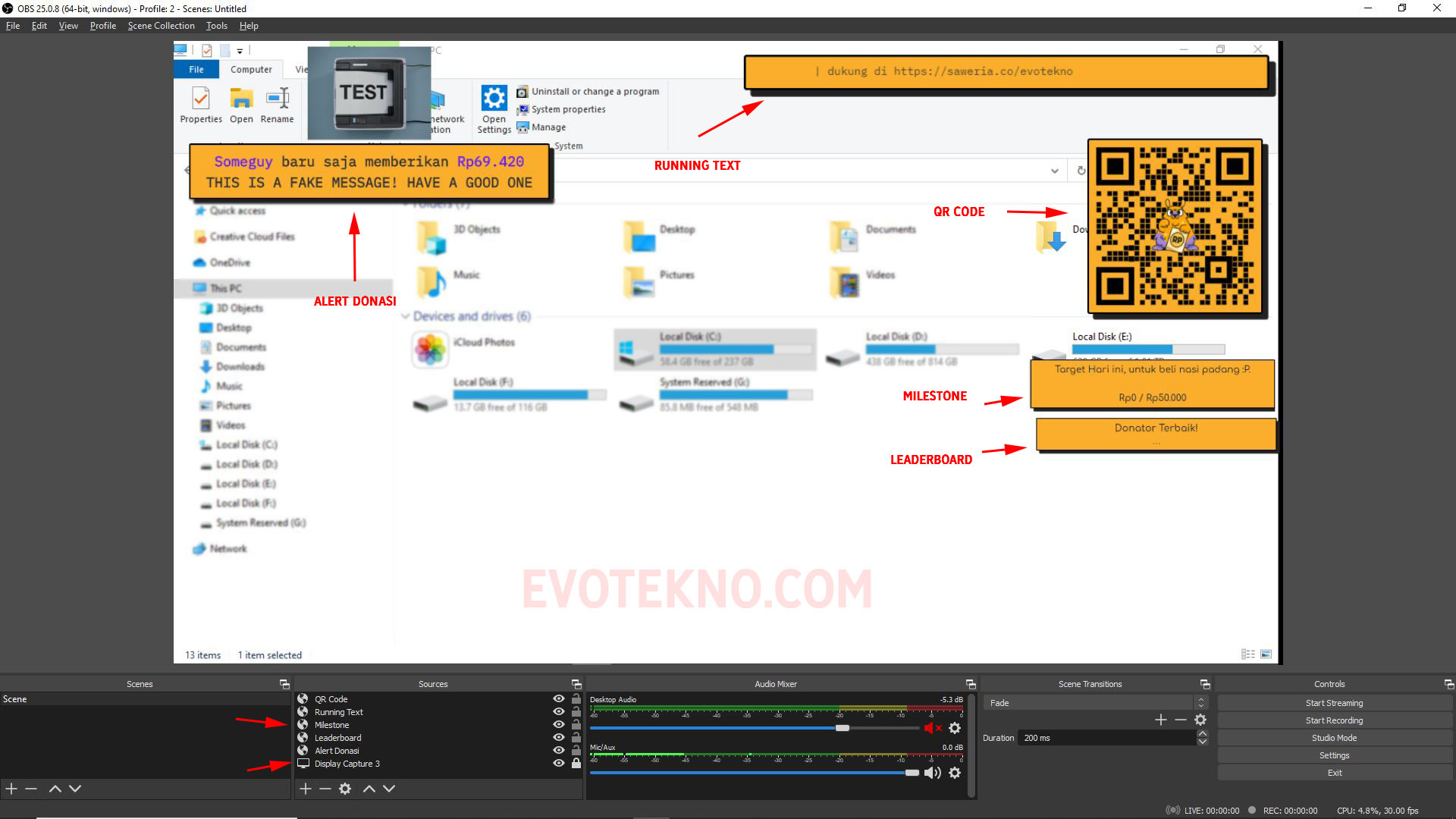The image size is (1456, 819).
Task: Undock the Scene Transitions panel via float icon
Action: (1205, 684)
